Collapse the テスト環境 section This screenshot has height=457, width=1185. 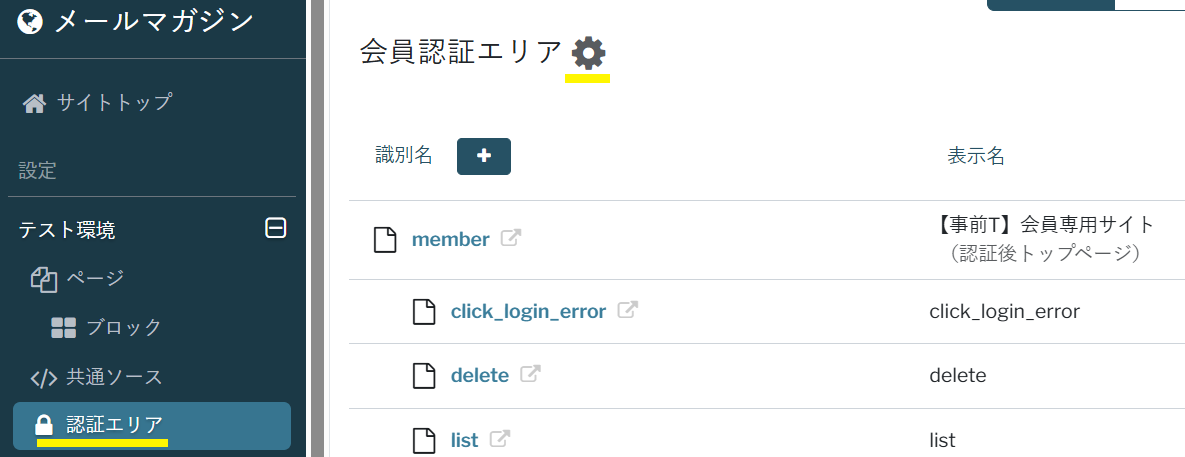pyautogui.click(x=275, y=229)
